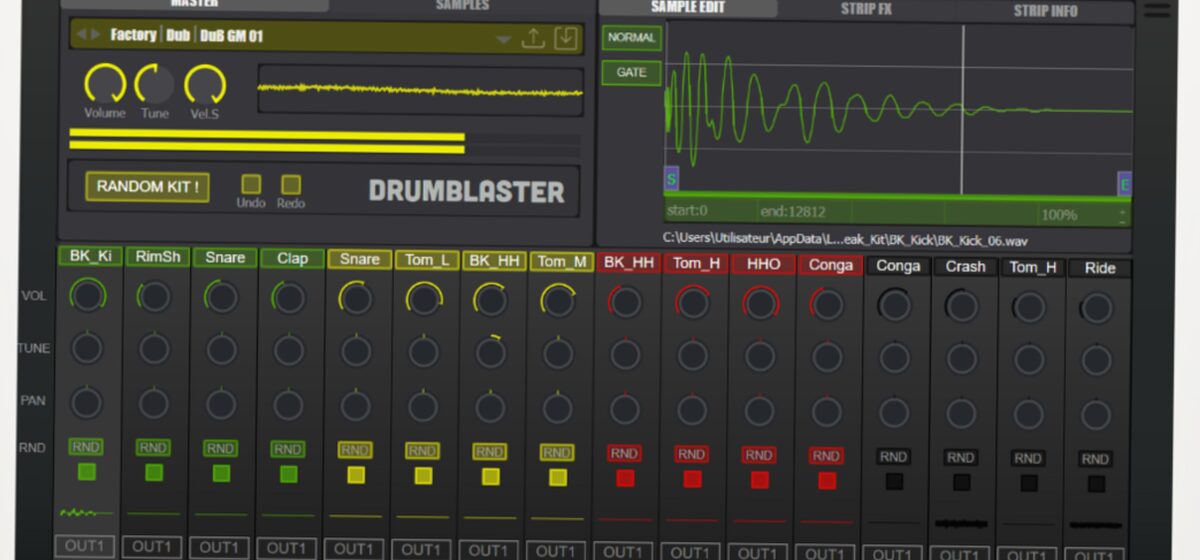Toggle RND on the red Tom_H strip

pos(692,454)
